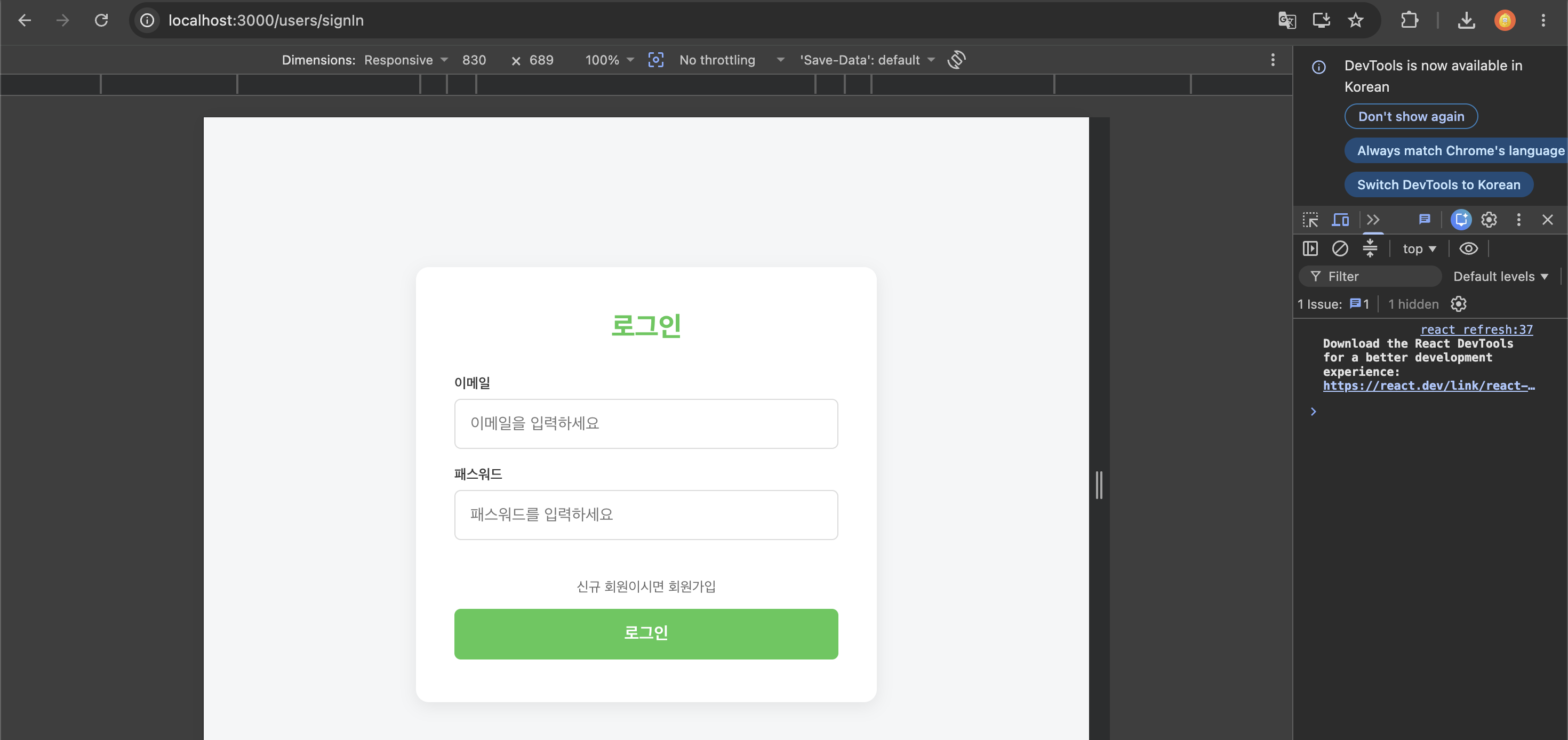1568x740 pixels.
Task: Open the No throttling dropdown
Action: (732, 60)
